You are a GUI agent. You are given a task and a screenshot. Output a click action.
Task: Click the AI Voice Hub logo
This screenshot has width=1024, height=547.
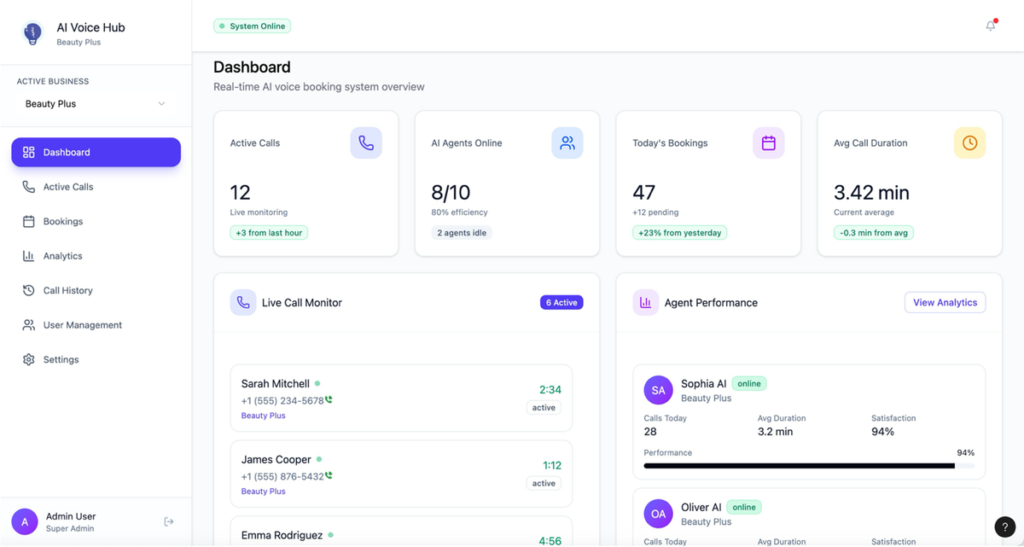[x=33, y=34]
